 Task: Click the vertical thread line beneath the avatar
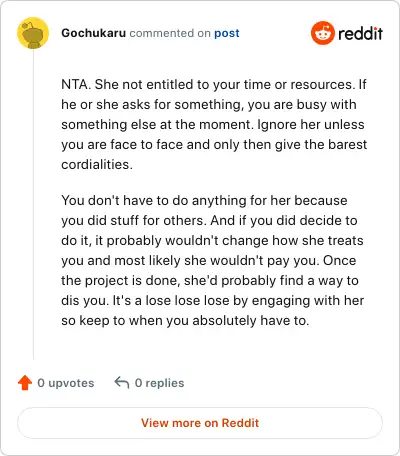pyautogui.click(x=33, y=204)
